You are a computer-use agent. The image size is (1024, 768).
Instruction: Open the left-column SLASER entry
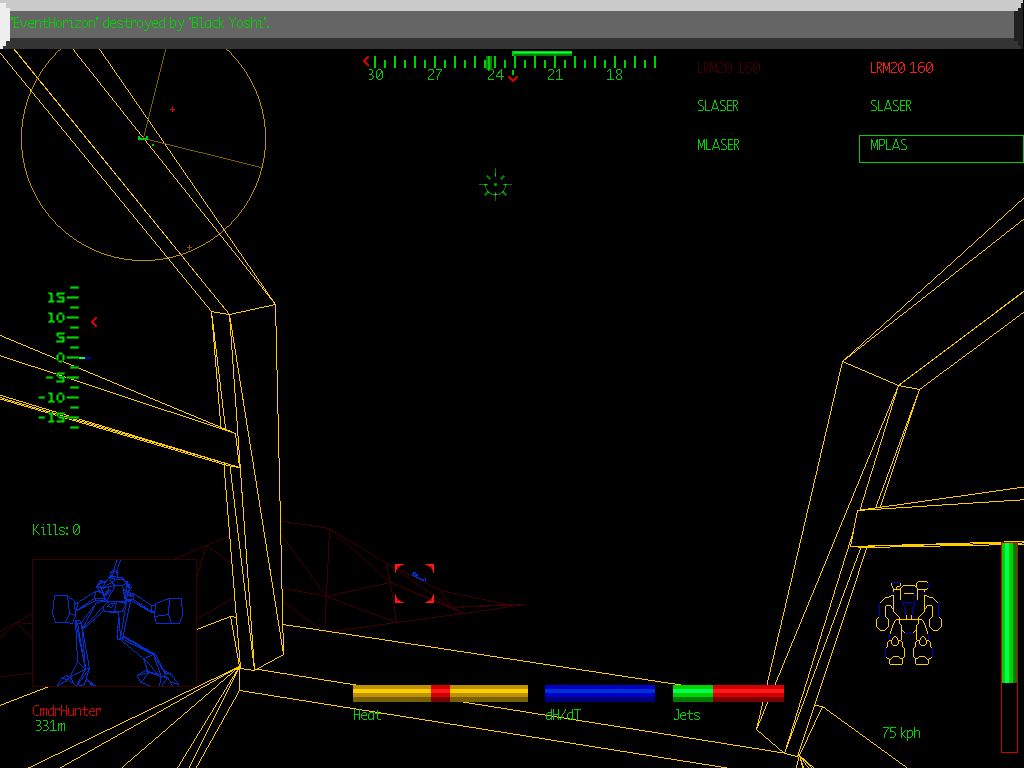(718, 105)
